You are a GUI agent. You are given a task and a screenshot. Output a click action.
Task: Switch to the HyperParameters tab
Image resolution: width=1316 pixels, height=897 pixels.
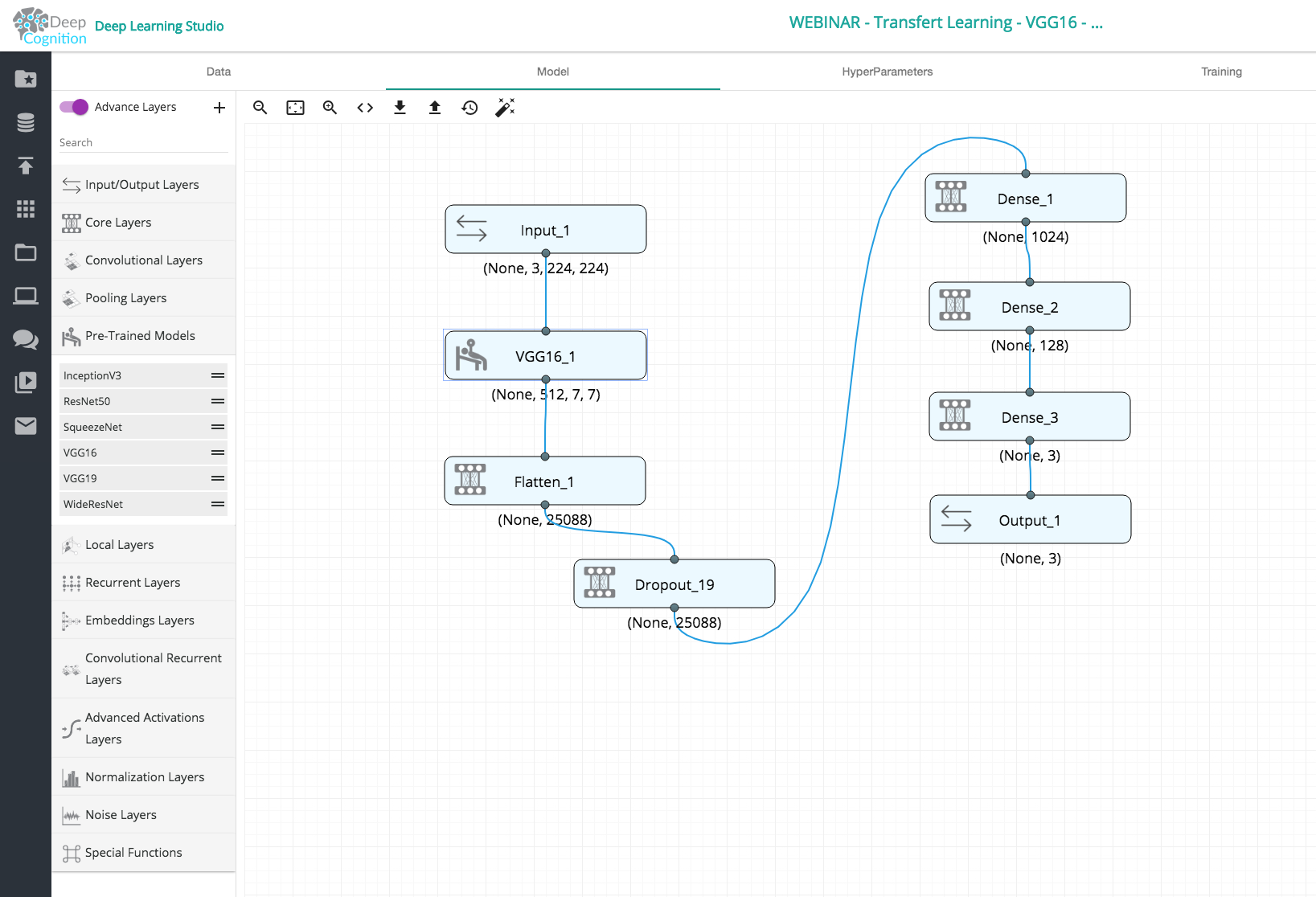click(888, 72)
